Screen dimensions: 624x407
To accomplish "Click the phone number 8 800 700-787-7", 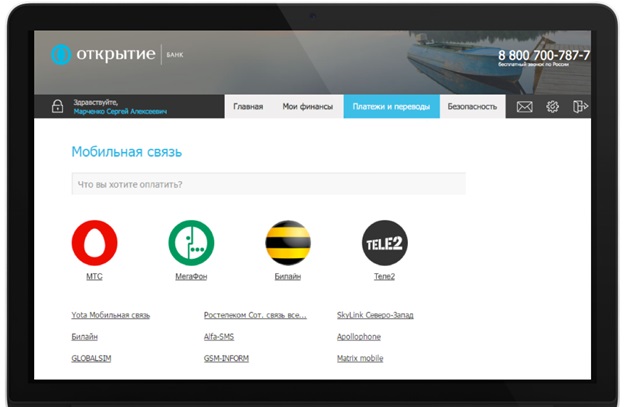I will (544, 55).
